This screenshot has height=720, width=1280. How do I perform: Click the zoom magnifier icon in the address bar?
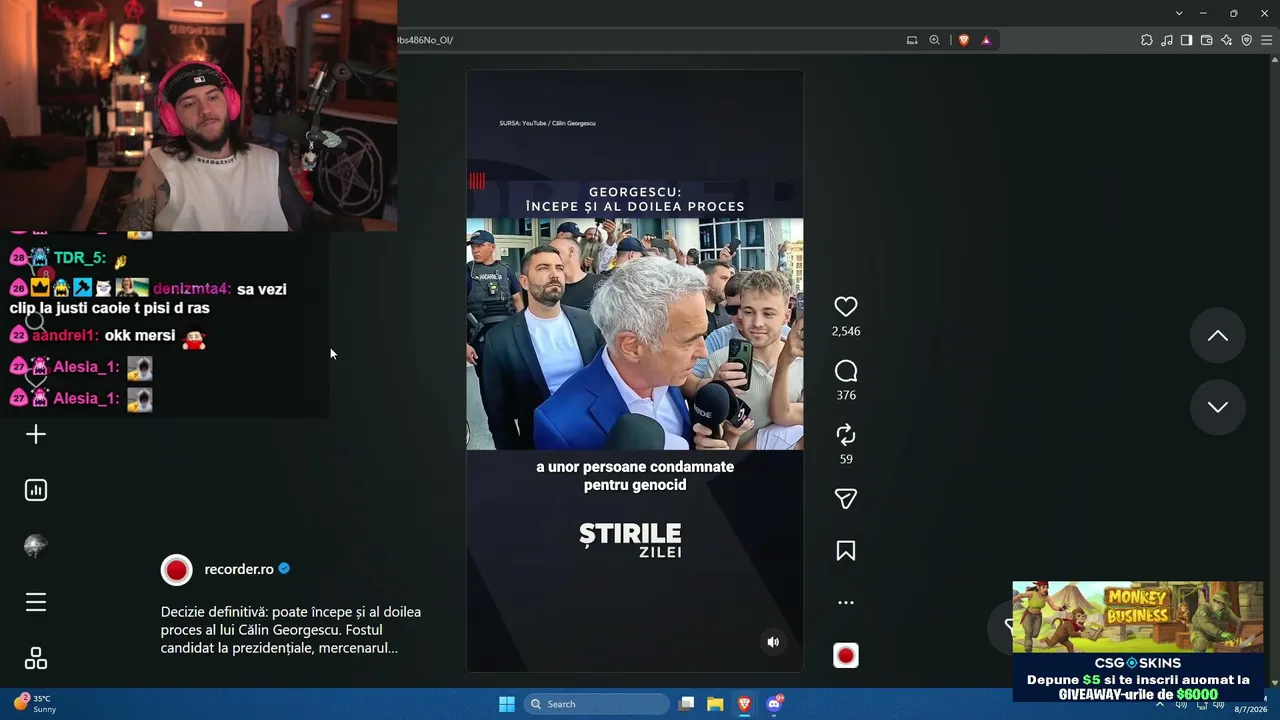click(935, 40)
